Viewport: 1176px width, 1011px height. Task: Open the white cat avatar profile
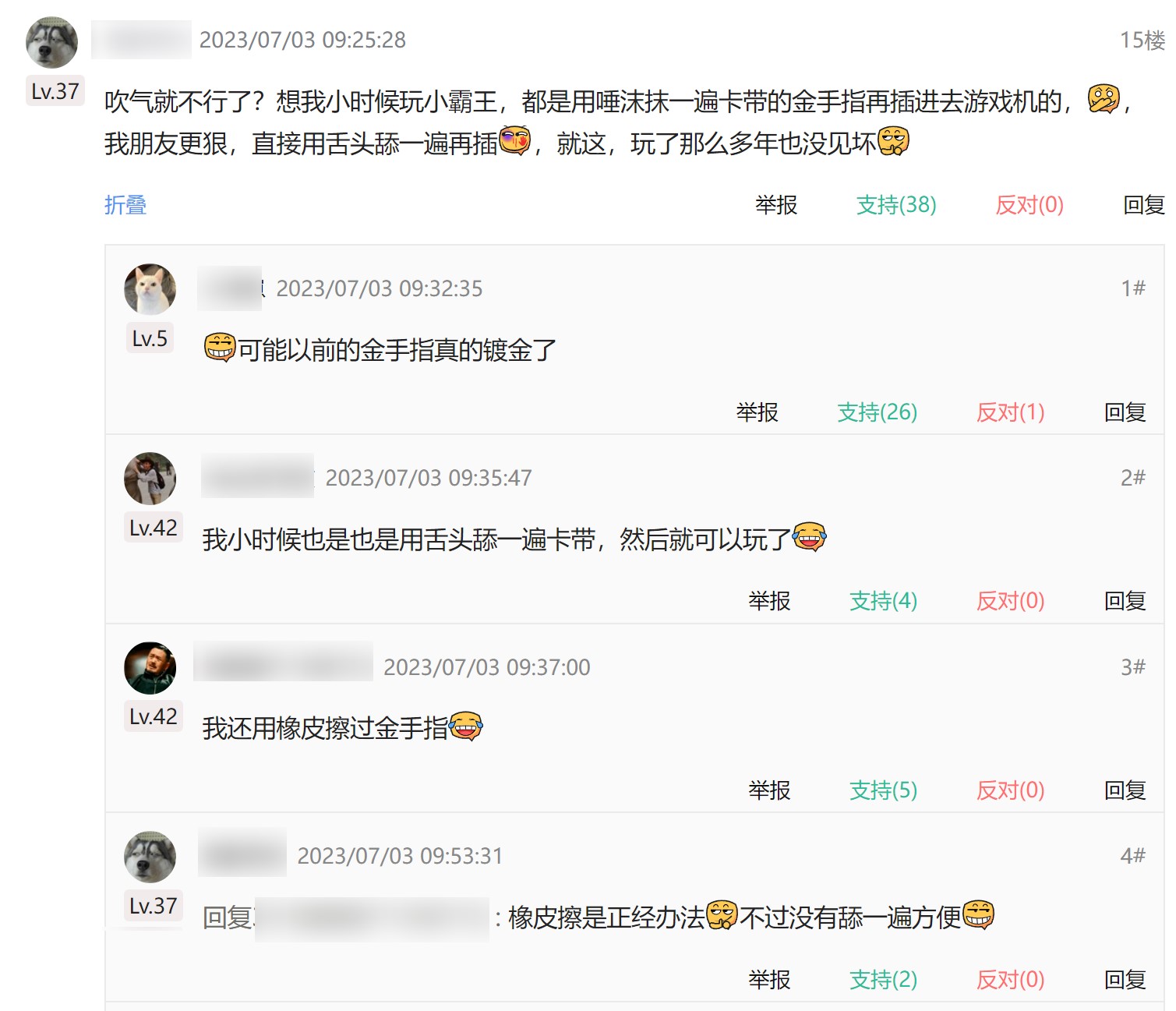tap(150, 289)
